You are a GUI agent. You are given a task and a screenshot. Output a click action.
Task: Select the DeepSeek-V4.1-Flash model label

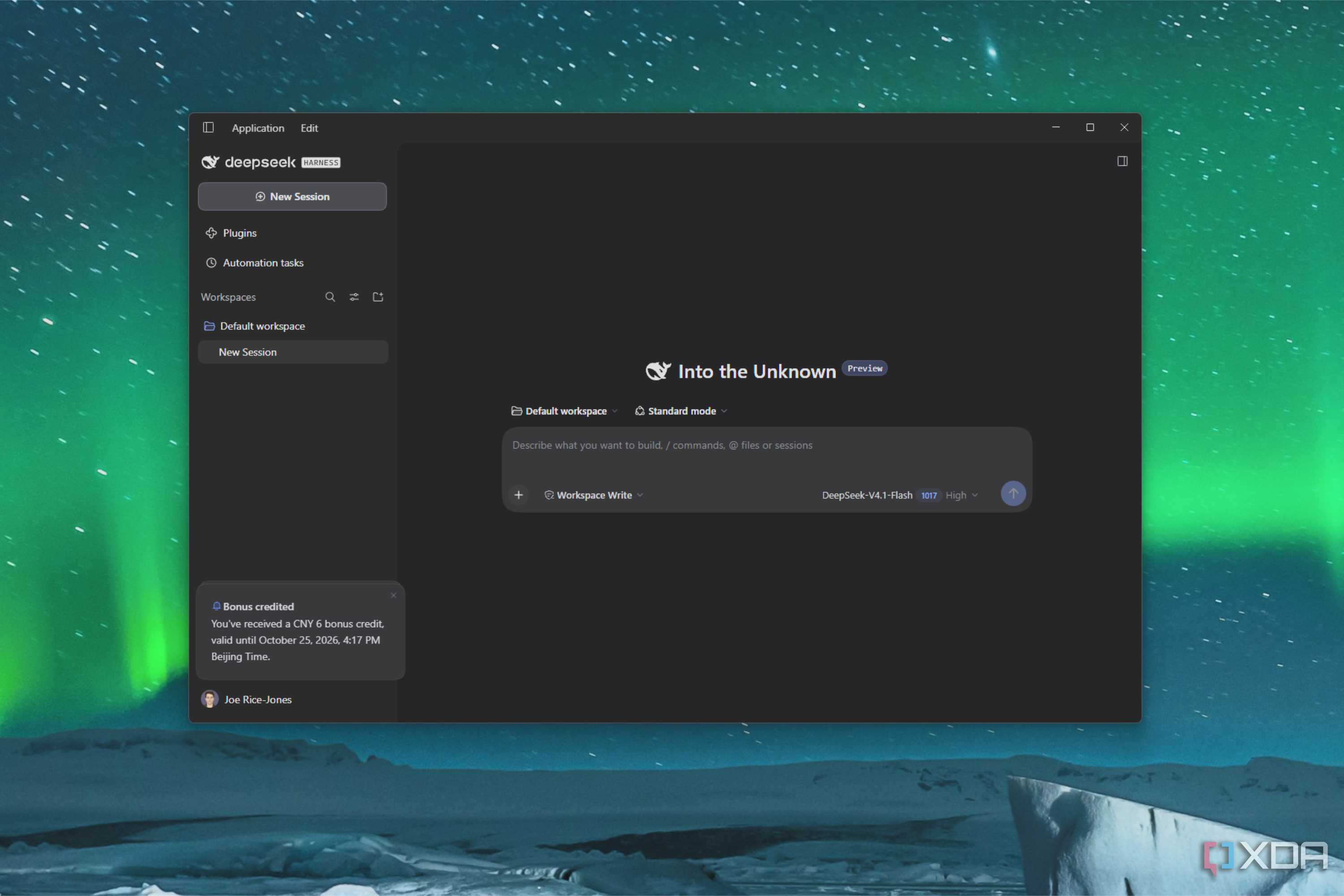[x=867, y=495]
